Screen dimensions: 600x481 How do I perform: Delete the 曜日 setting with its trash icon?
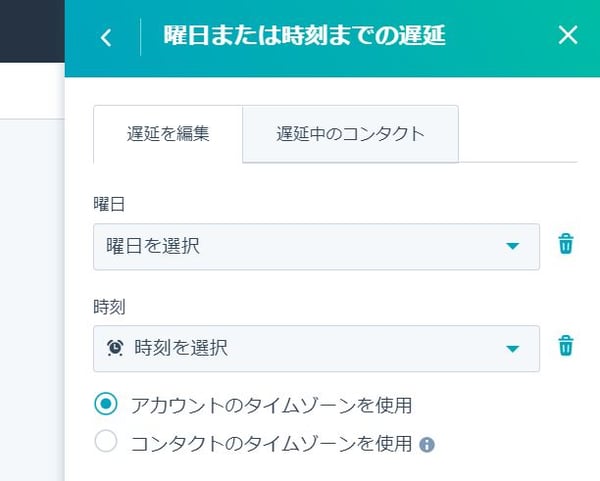pos(566,244)
